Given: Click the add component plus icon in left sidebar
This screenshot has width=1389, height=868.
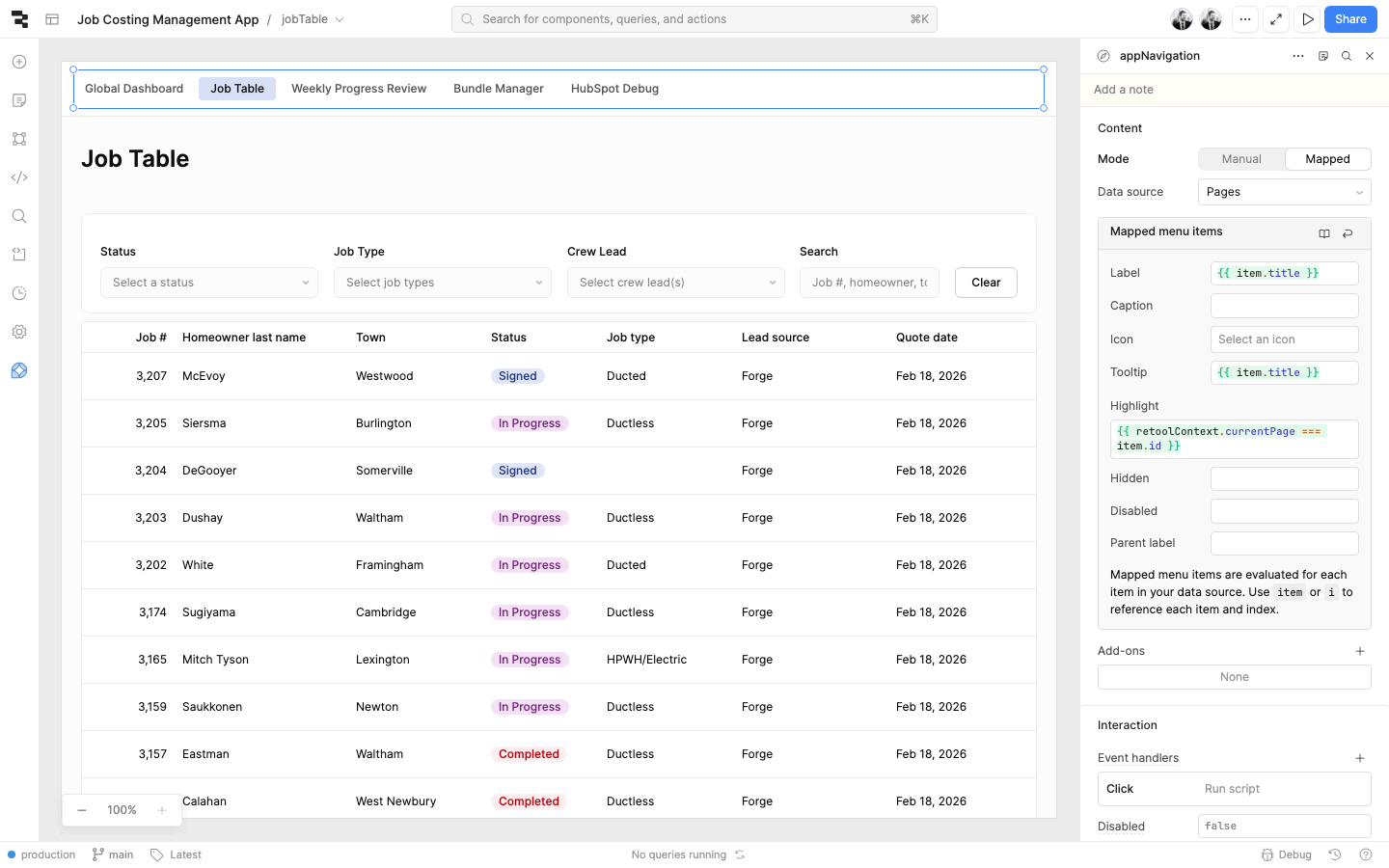Looking at the screenshot, I should pyautogui.click(x=19, y=62).
